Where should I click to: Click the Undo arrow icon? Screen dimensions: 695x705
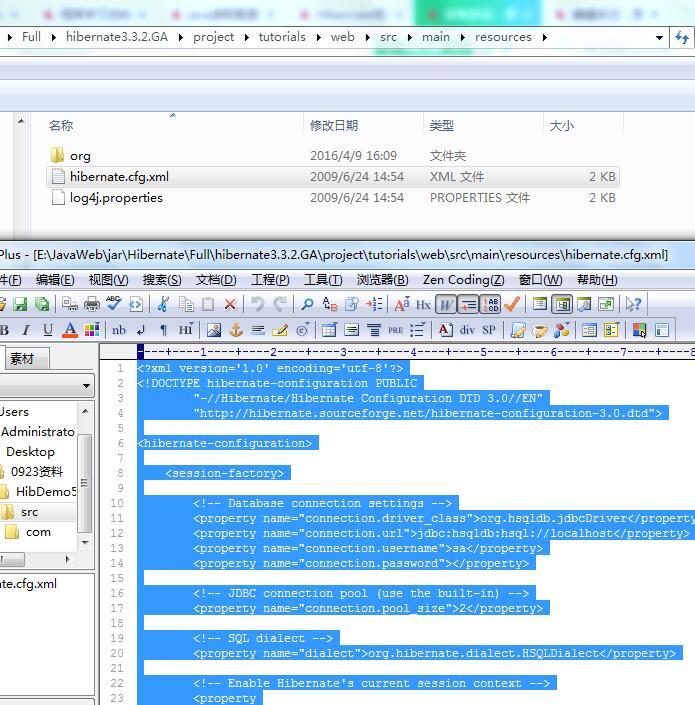[258, 304]
